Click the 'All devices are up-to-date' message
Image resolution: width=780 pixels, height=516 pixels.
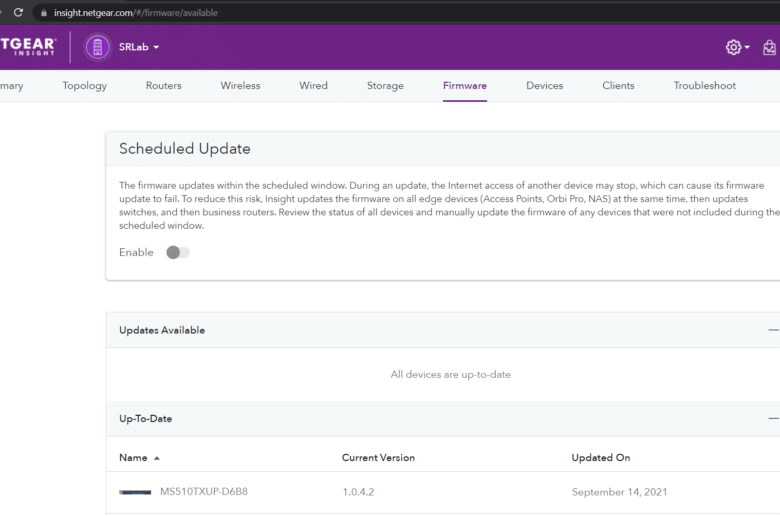(451, 374)
